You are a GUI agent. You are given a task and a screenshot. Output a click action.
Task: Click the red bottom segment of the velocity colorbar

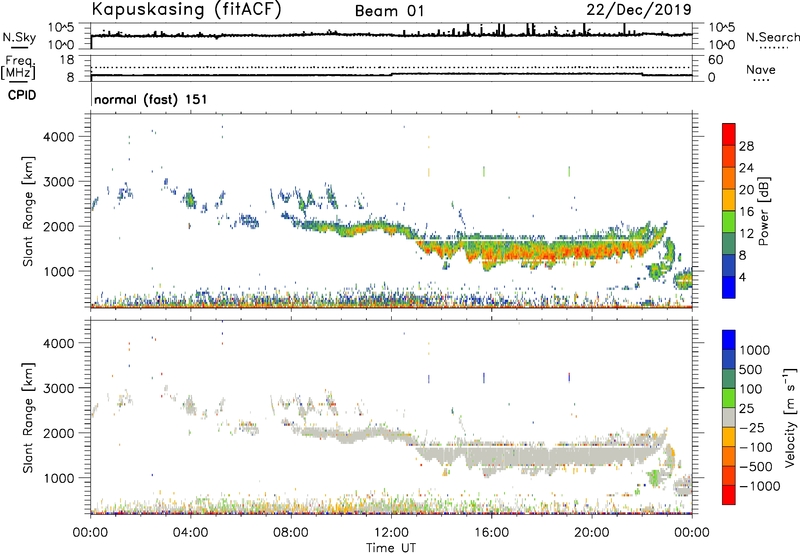(x=729, y=495)
